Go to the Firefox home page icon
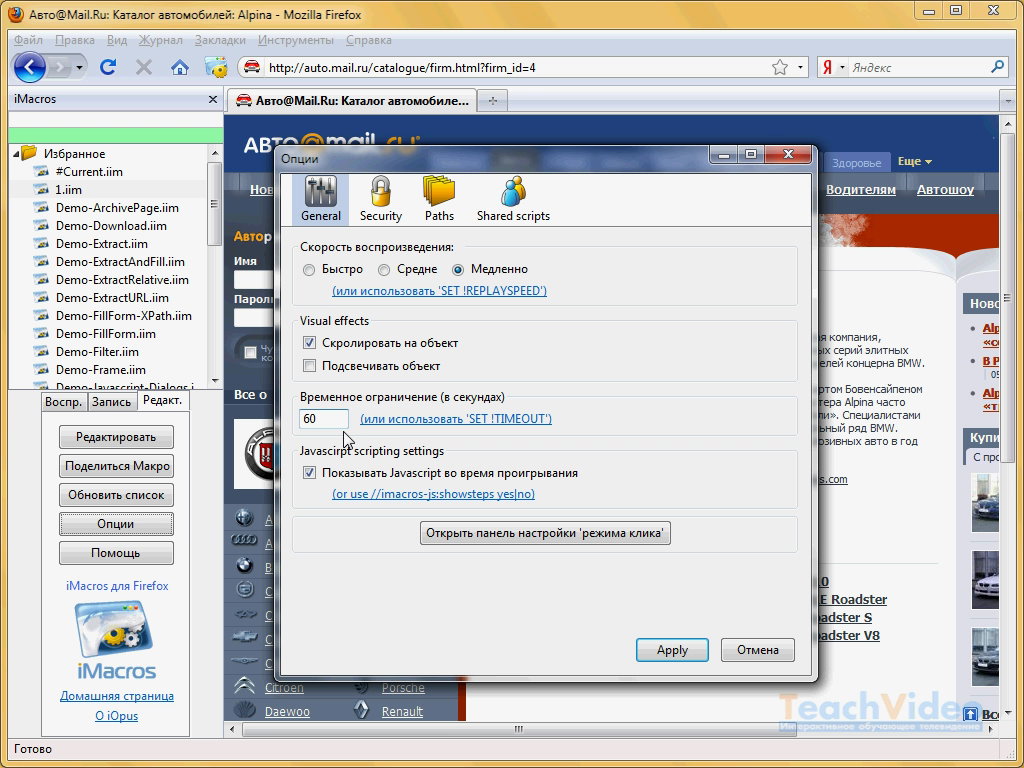Viewport: 1024px width, 768px height. point(180,67)
